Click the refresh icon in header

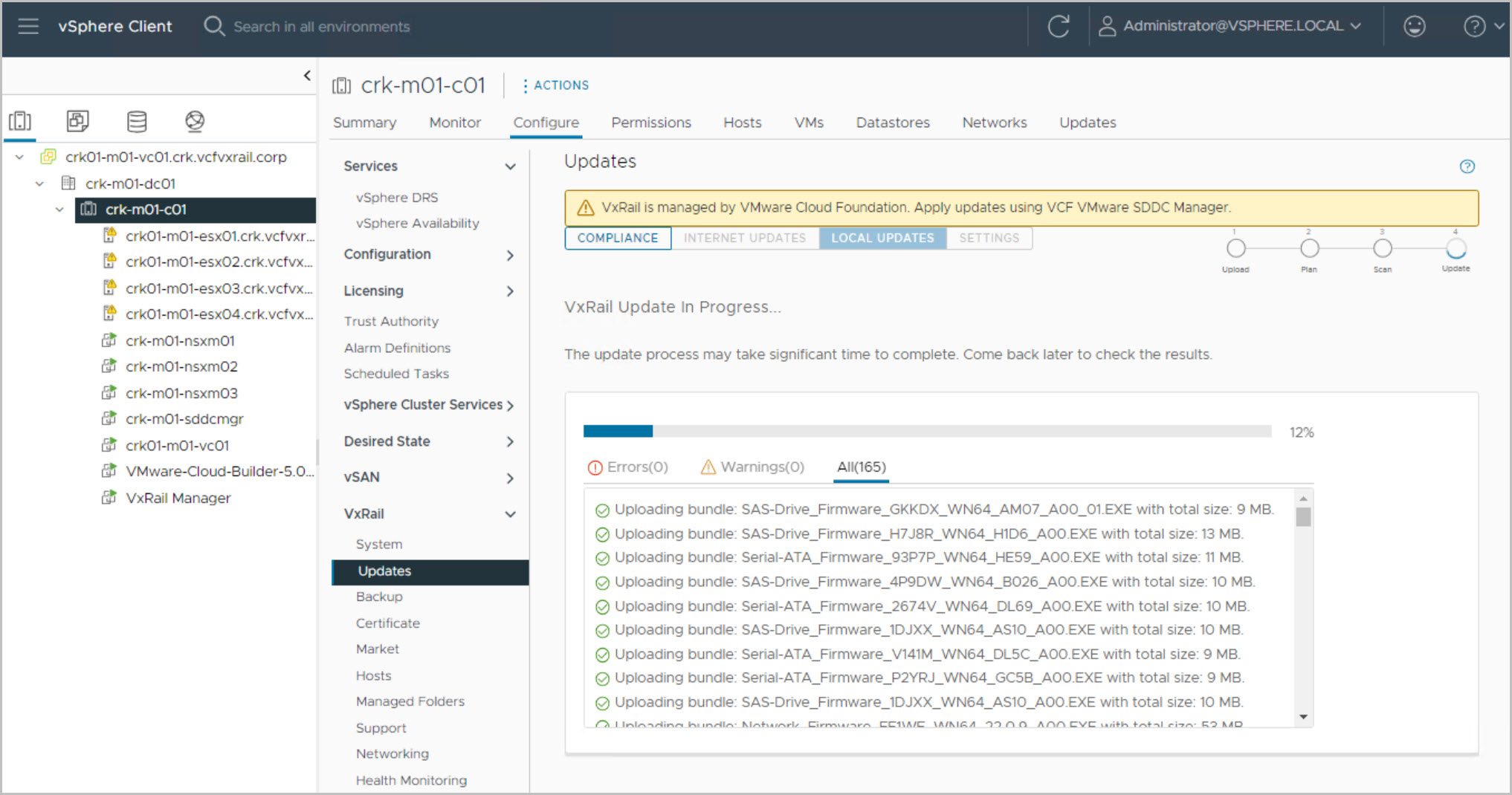coord(1058,27)
